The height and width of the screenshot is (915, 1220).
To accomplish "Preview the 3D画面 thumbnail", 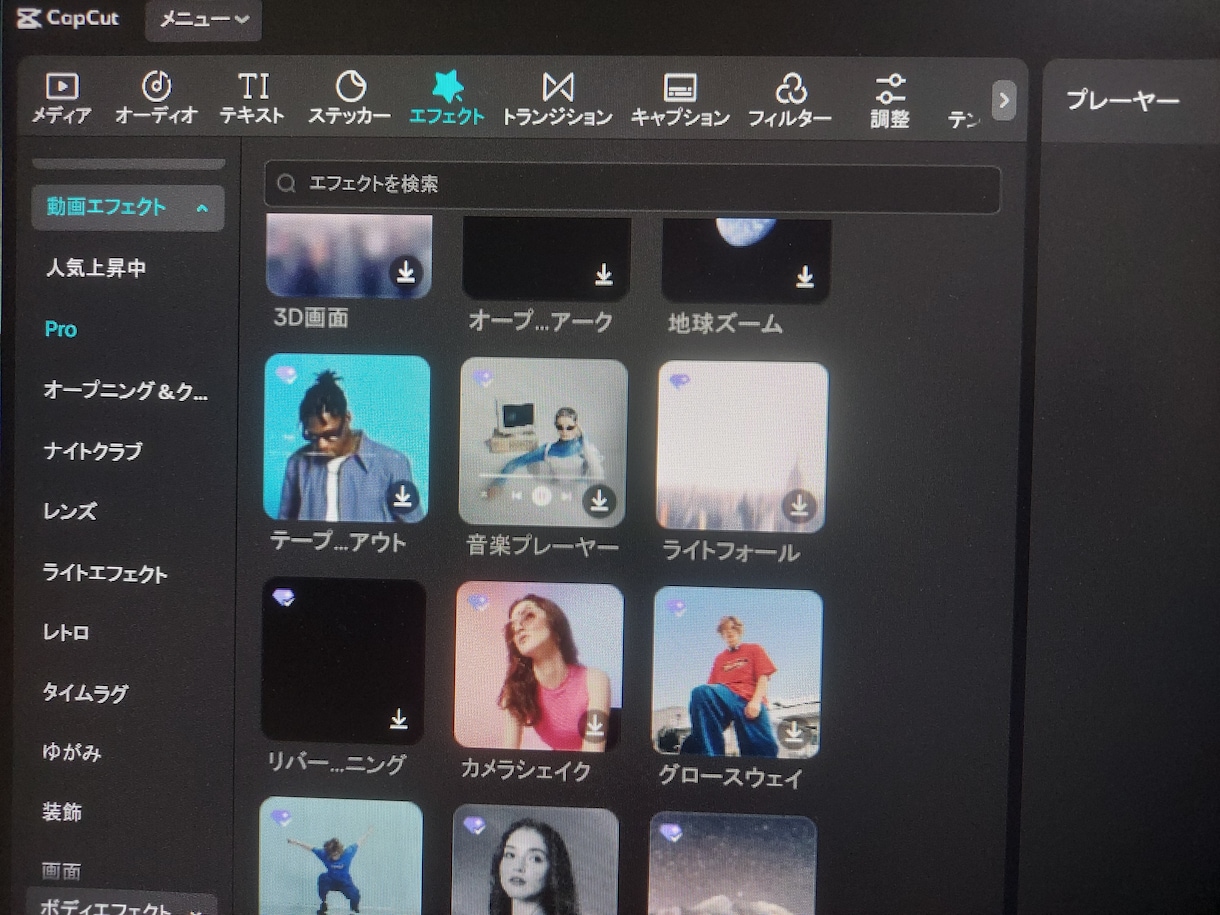I will click(x=348, y=256).
